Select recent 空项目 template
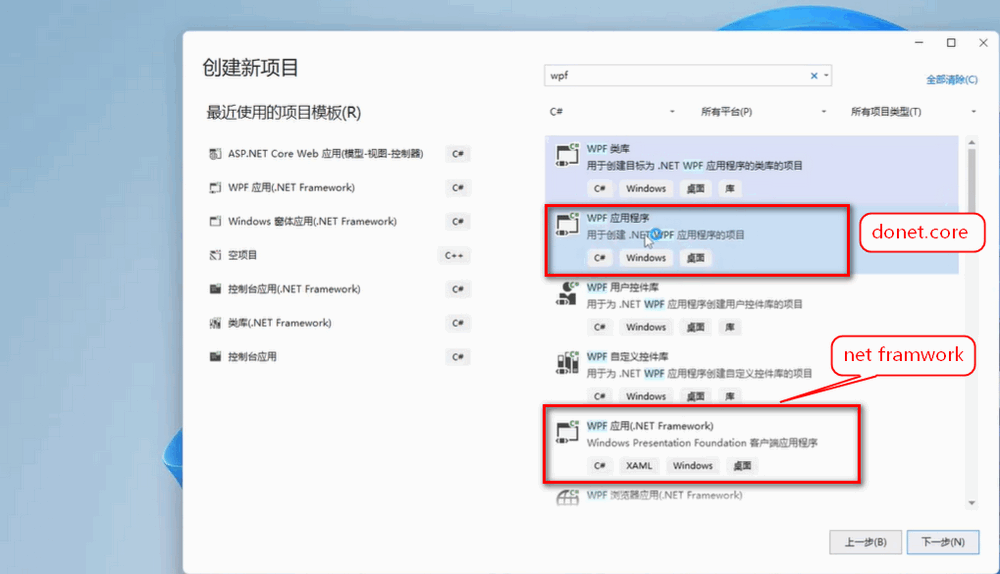The image size is (1000, 574). pos(242,255)
